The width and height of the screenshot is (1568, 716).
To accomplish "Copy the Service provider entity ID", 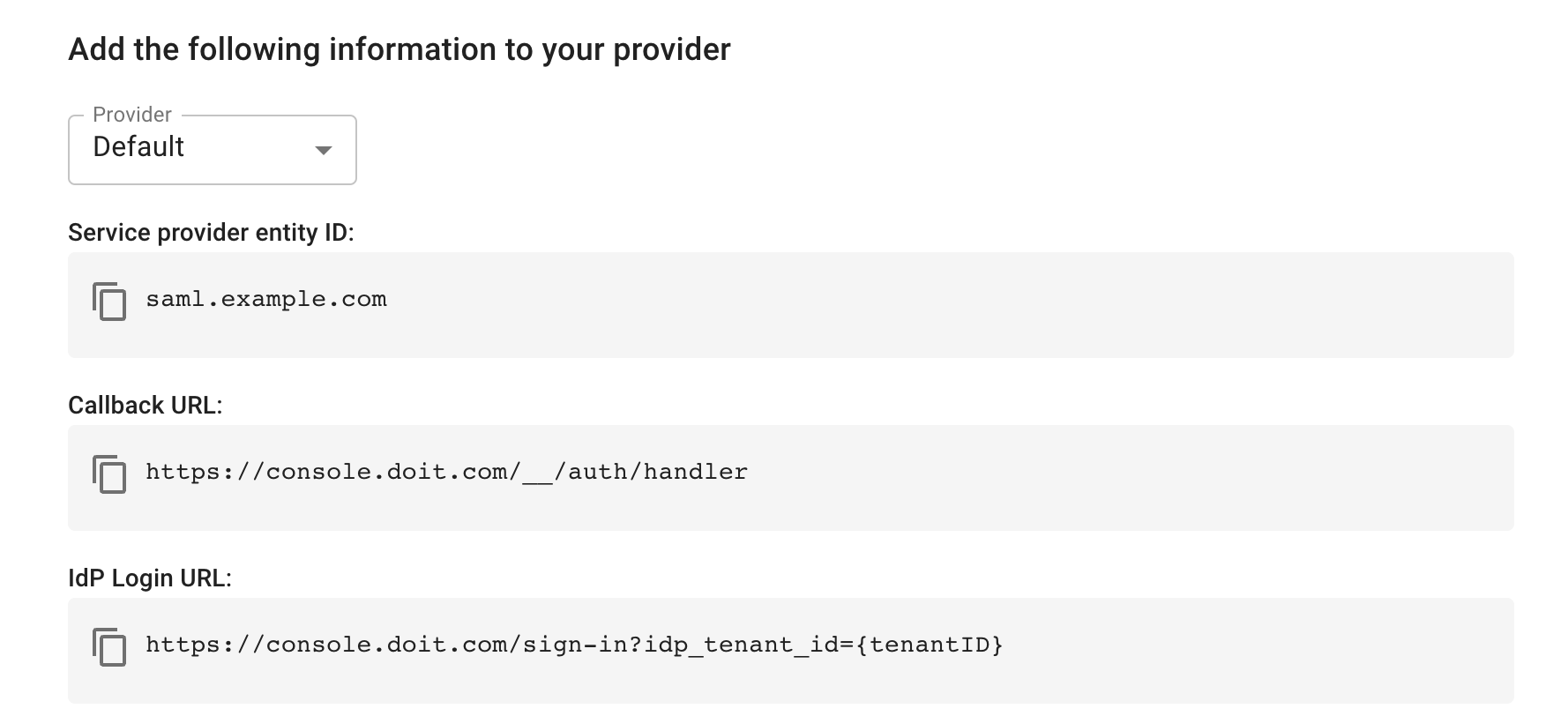I will 109,302.
